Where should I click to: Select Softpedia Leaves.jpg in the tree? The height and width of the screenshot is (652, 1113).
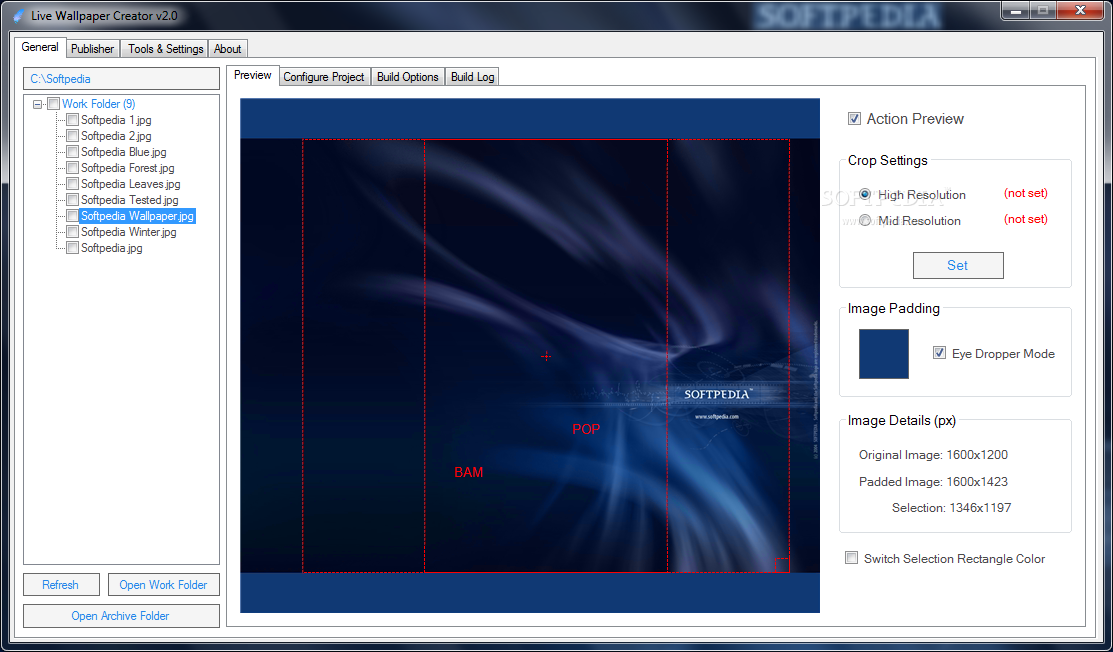(131, 184)
